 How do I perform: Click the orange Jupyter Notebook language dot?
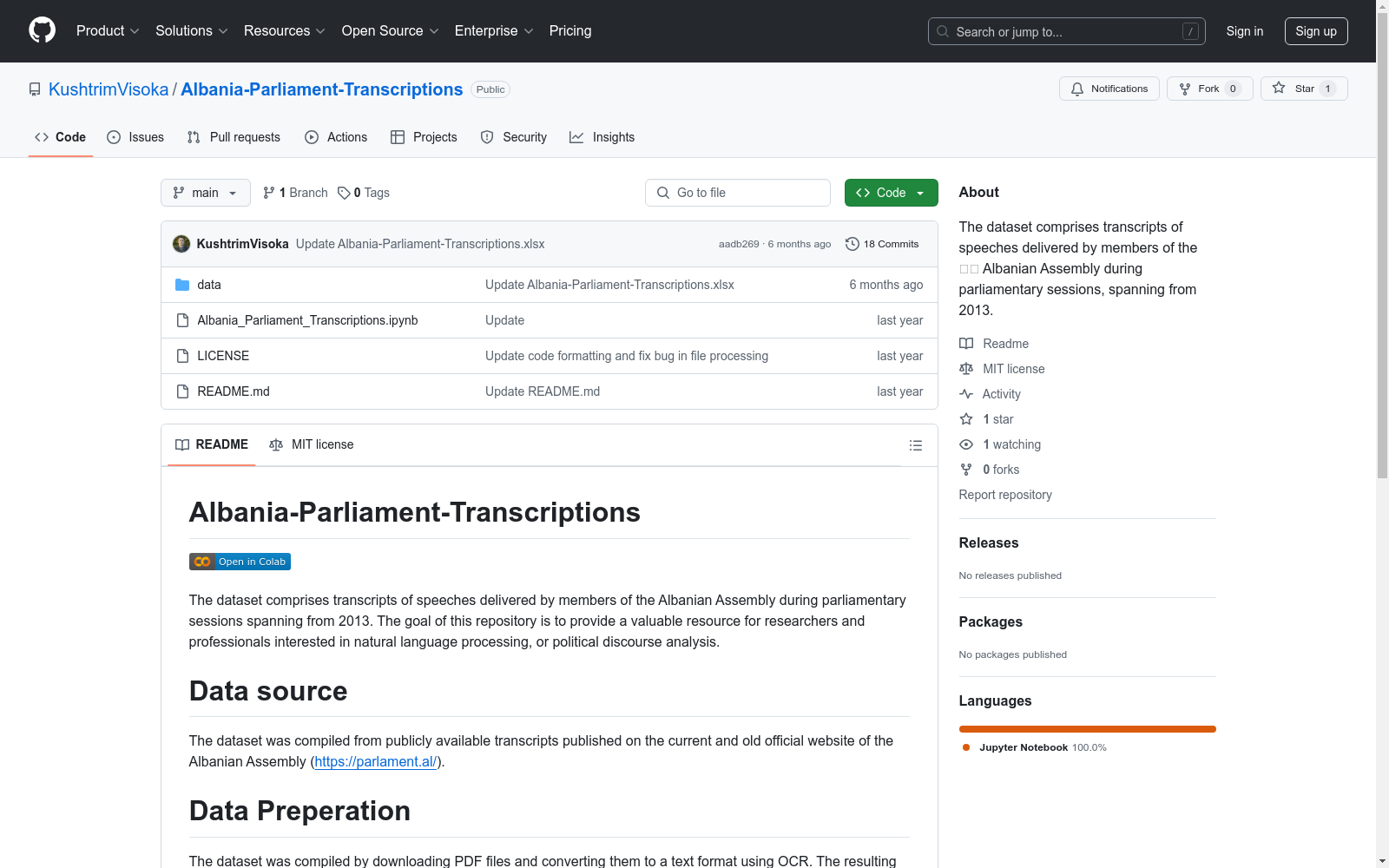pyautogui.click(x=966, y=747)
